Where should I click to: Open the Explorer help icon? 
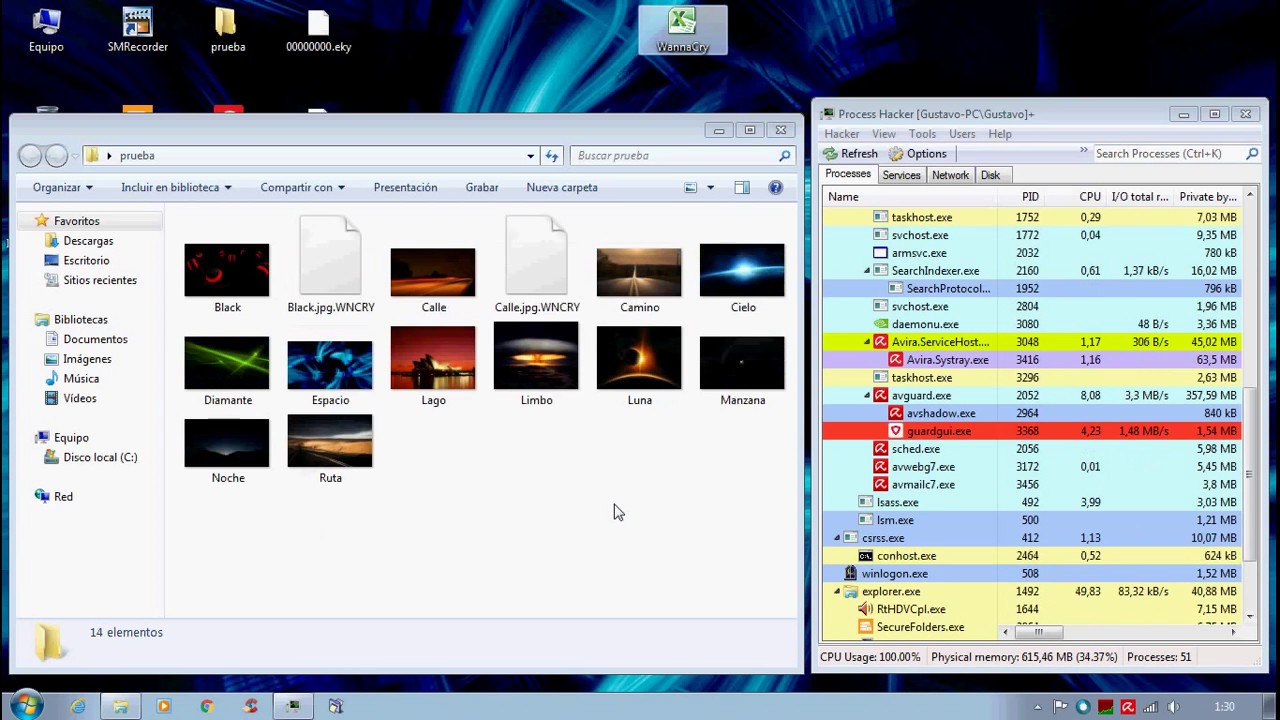[x=775, y=188]
